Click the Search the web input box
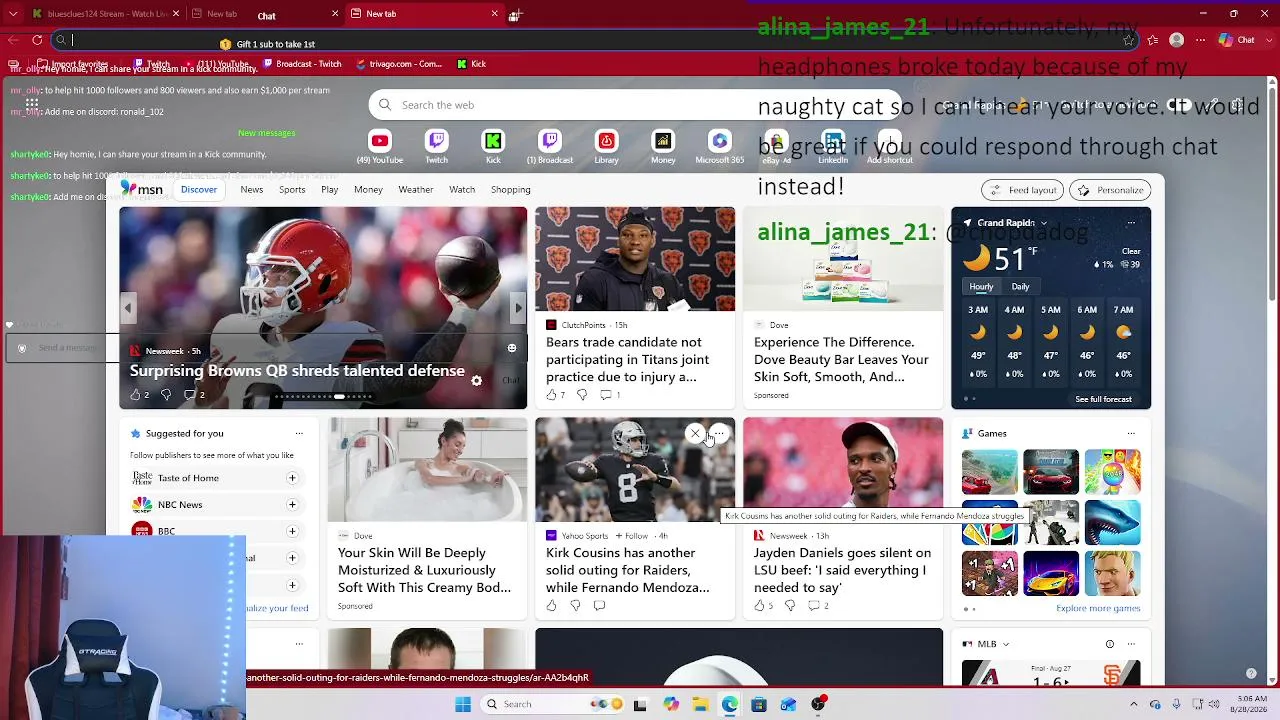 pos(633,105)
